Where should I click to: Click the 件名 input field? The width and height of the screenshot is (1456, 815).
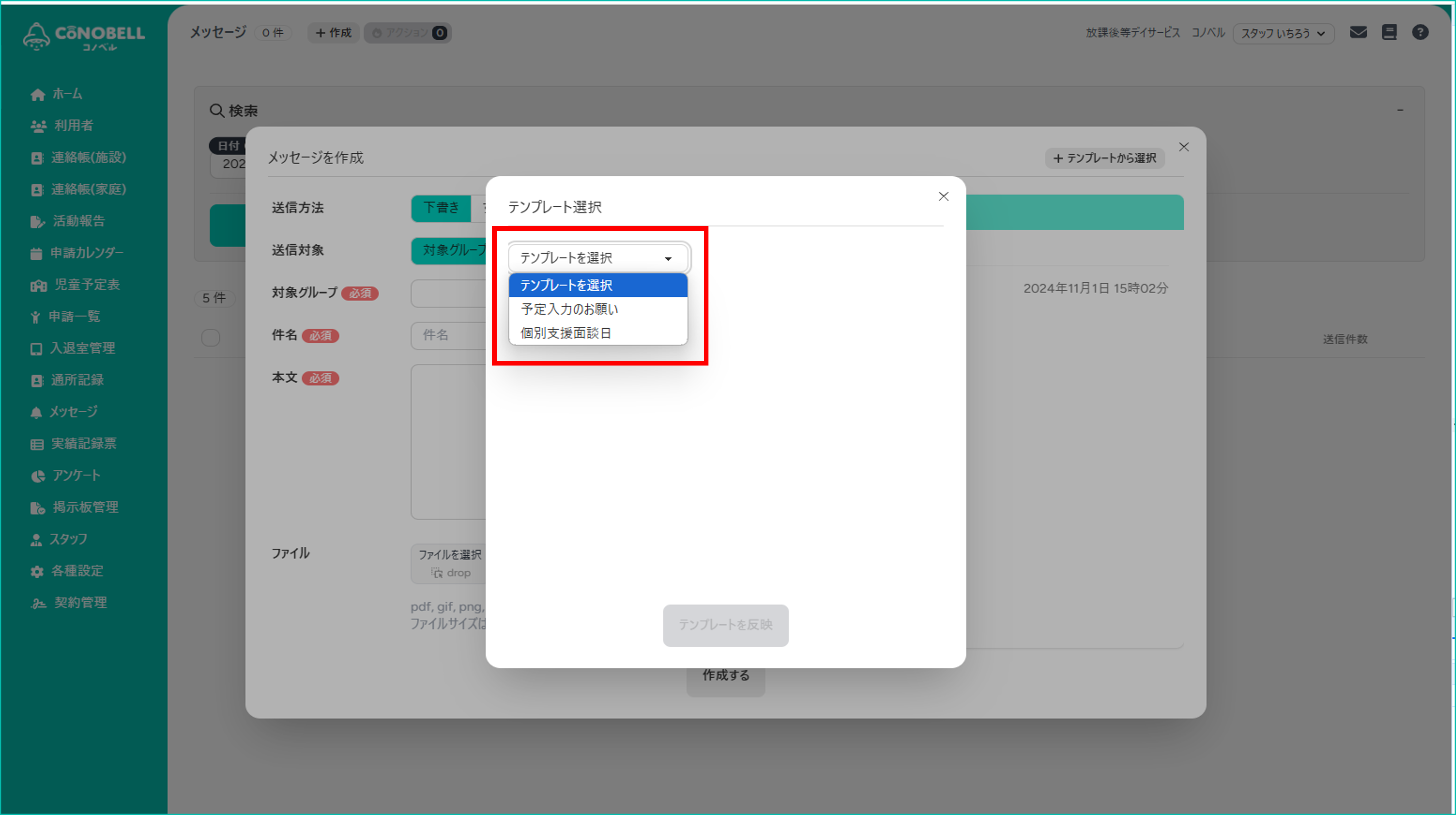coord(449,336)
